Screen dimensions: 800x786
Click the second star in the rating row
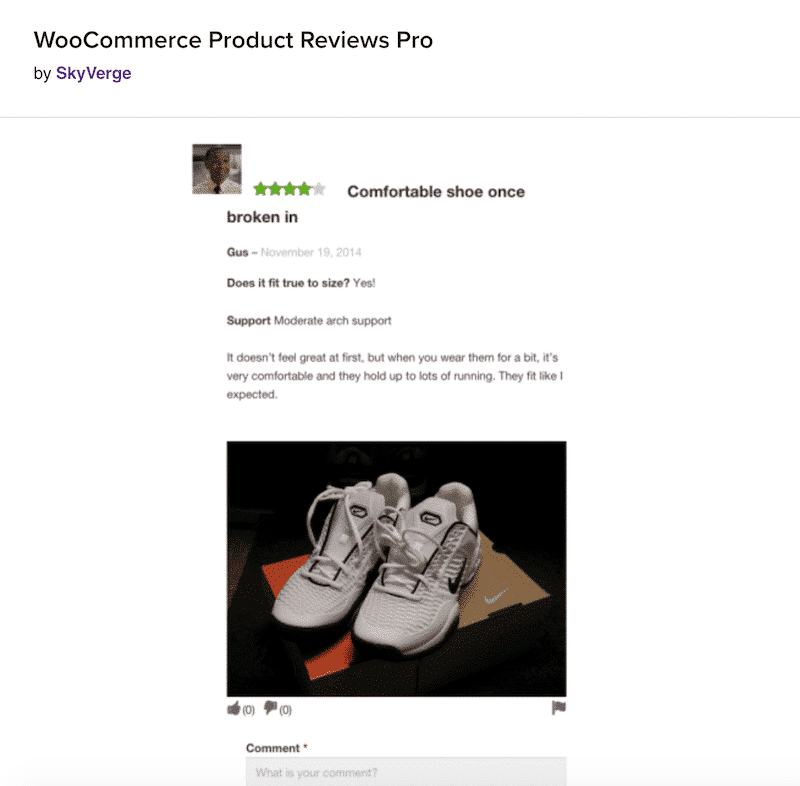(x=274, y=187)
